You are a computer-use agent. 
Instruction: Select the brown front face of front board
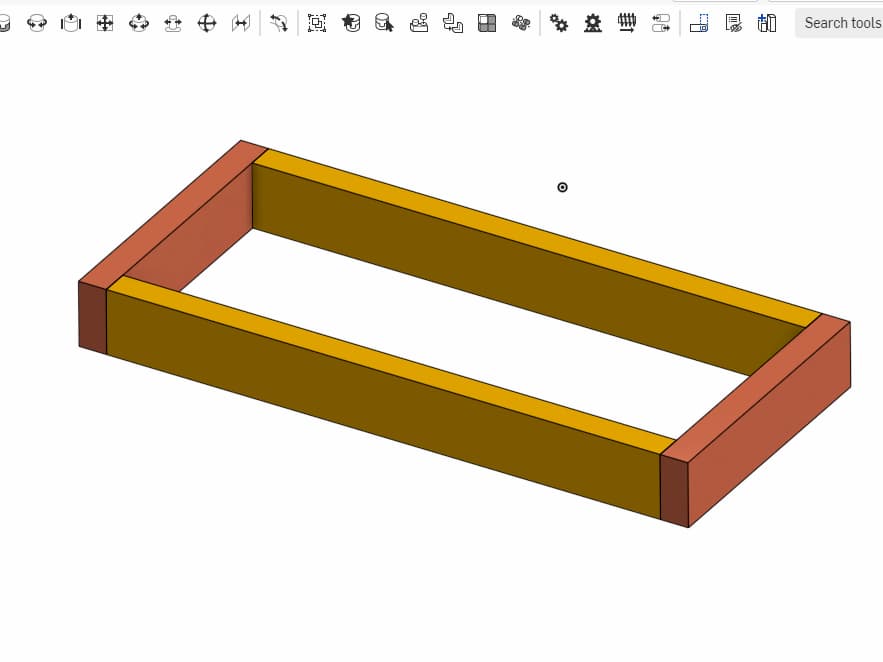[383, 403]
